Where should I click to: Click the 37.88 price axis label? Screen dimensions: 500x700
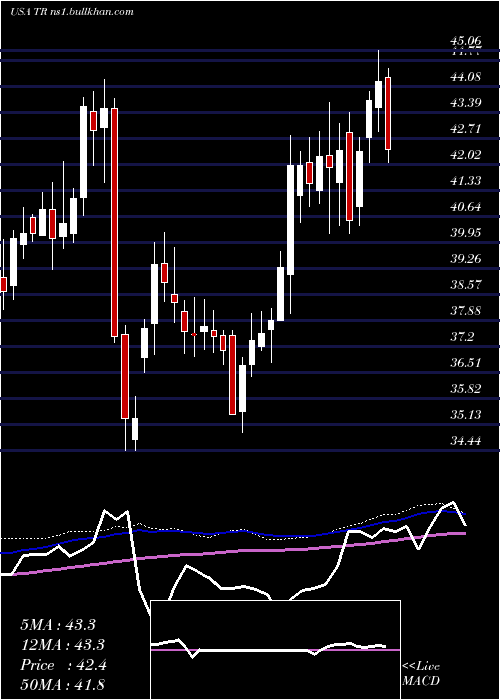point(465,310)
